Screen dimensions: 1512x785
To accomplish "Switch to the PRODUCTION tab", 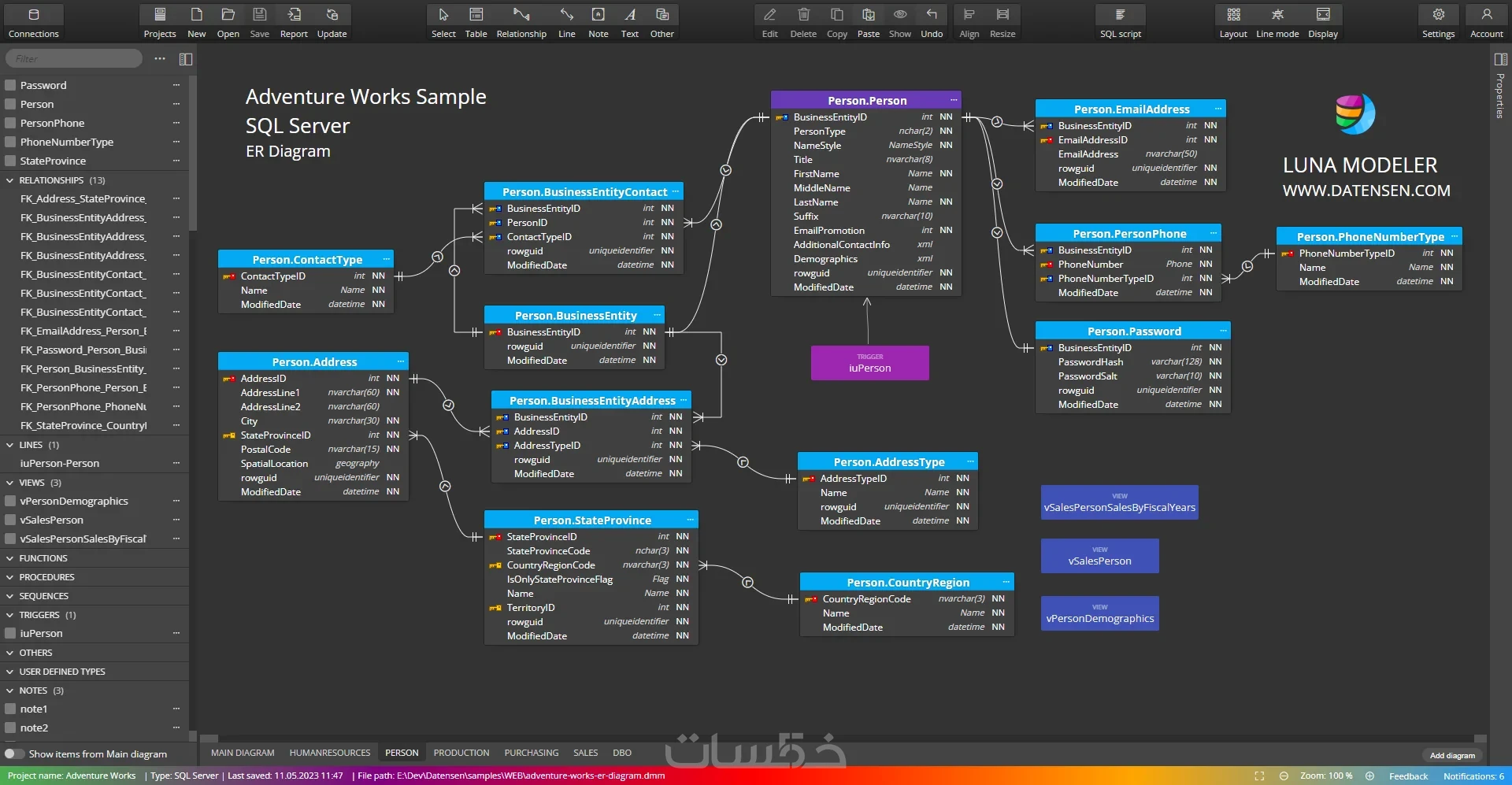I will click(x=461, y=753).
